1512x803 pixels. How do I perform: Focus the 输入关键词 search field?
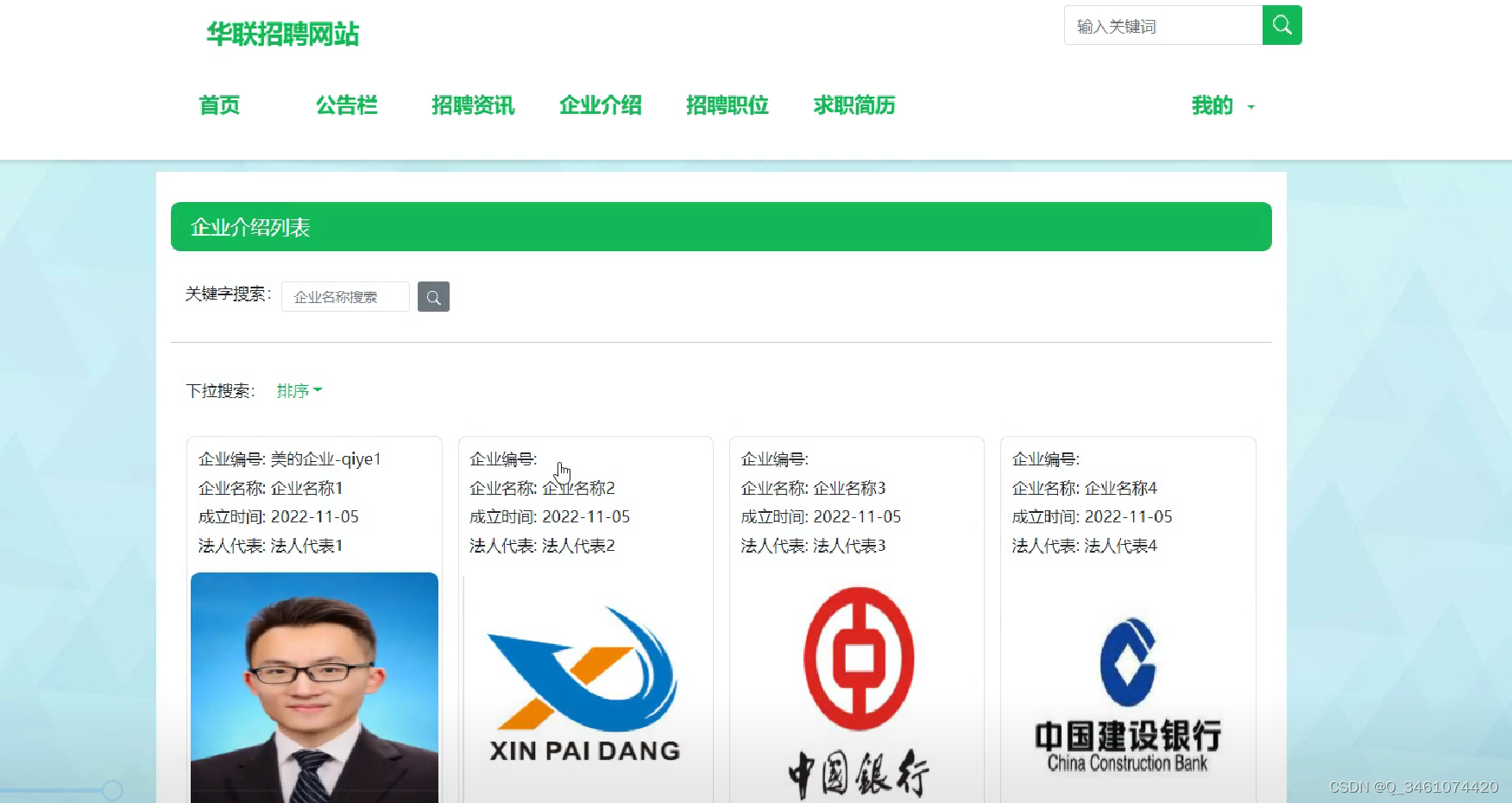1163,26
